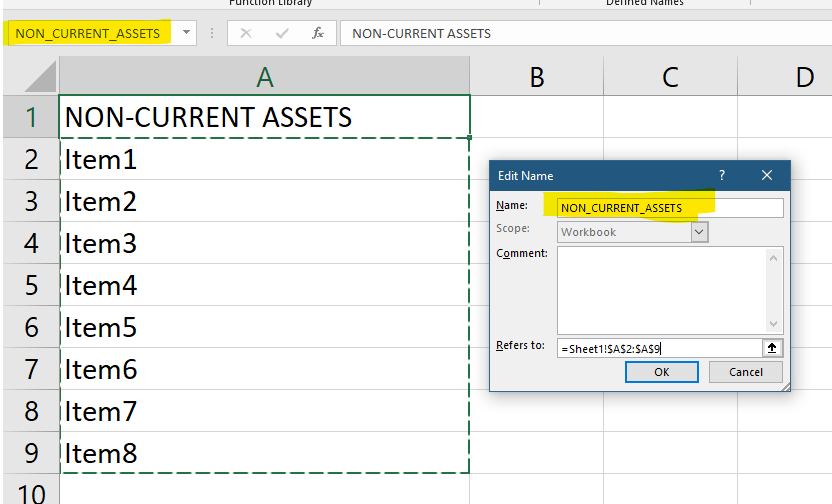Click cell A1 NON-CURRENT ASSETS
Image resolution: width=832 pixels, height=504 pixels.
(x=264, y=117)
